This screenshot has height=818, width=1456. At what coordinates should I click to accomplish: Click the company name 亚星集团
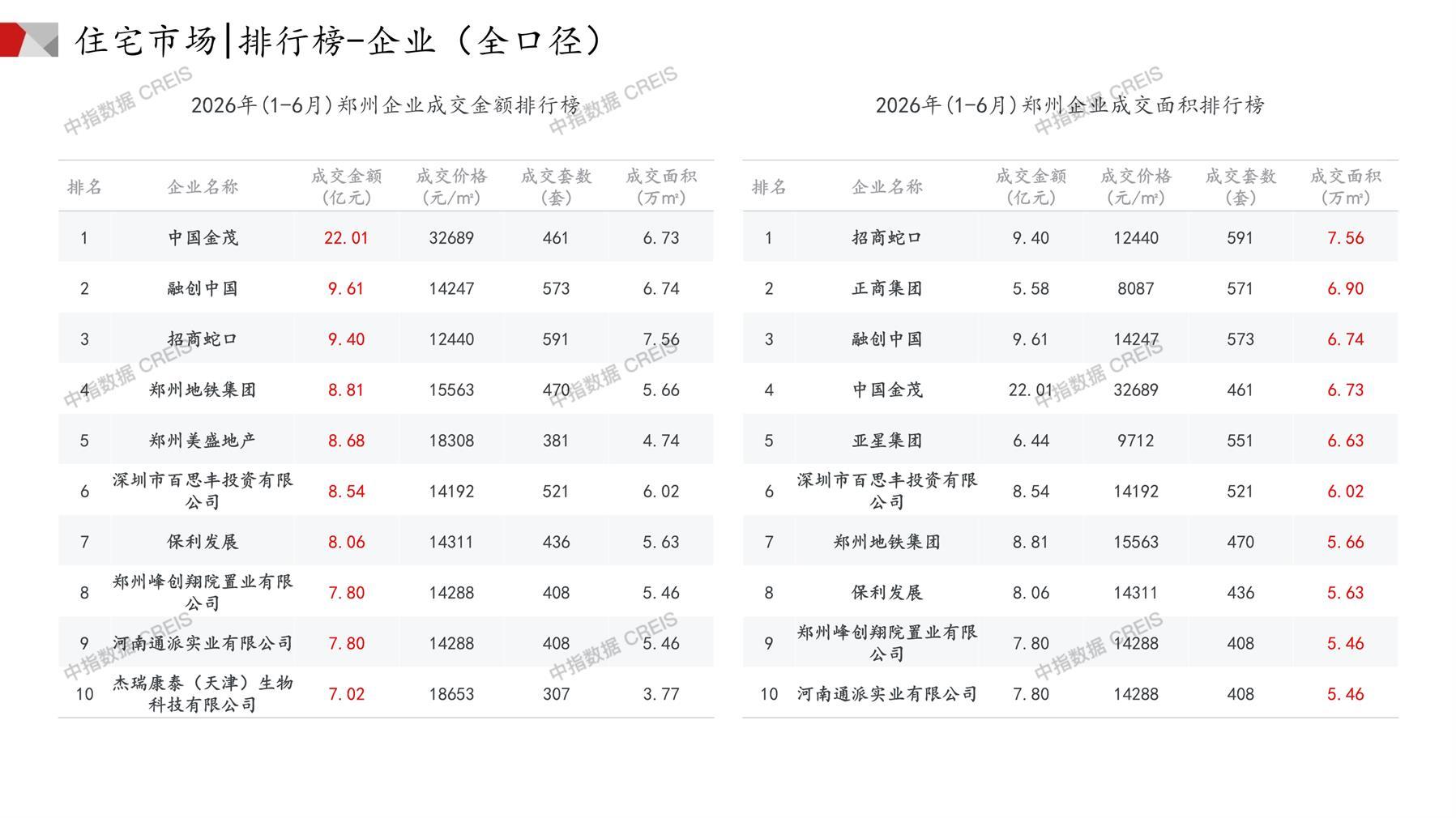887,441
